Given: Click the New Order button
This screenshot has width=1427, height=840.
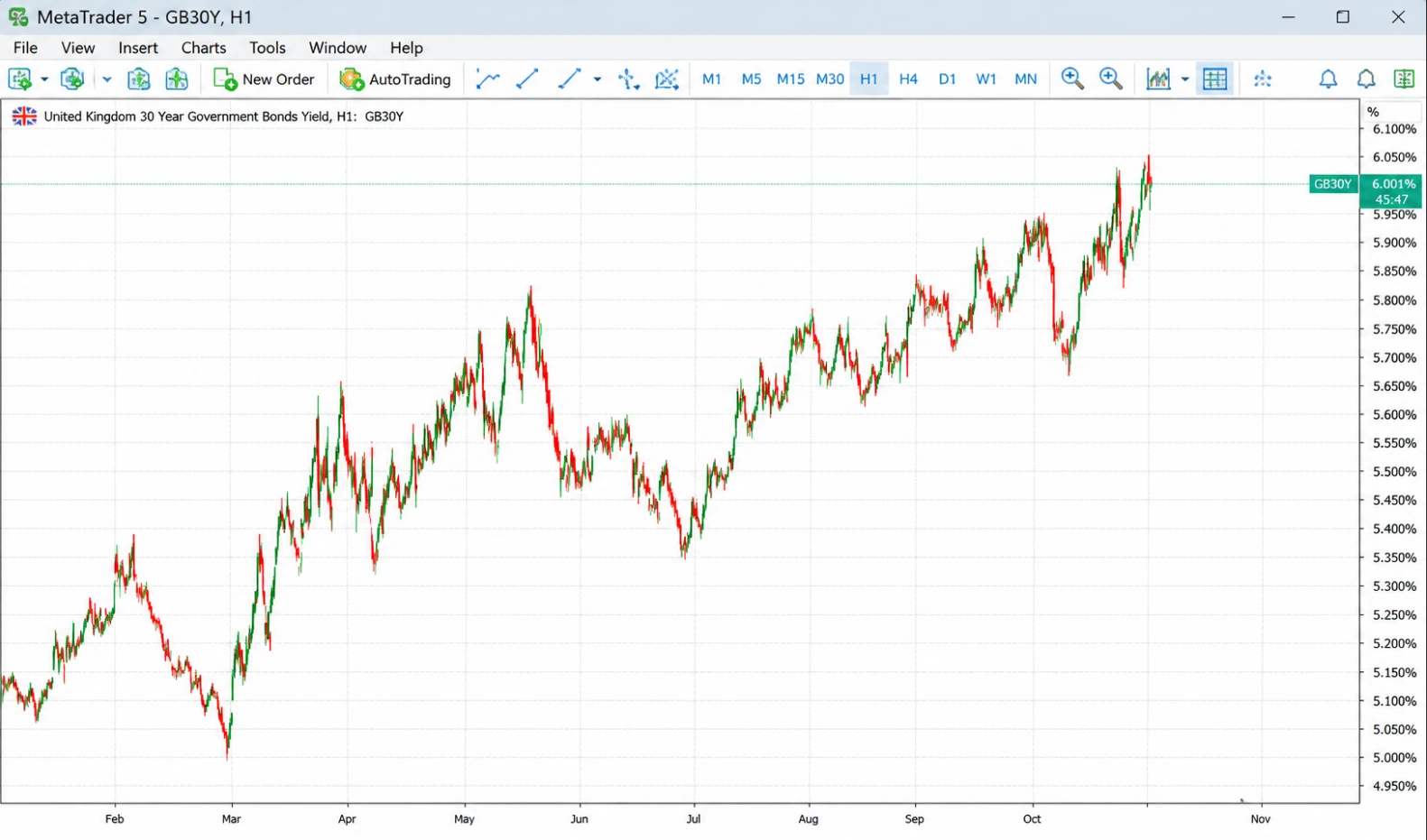Looking at the screenshot, I should pyautogui.click(x=264, y=79).
